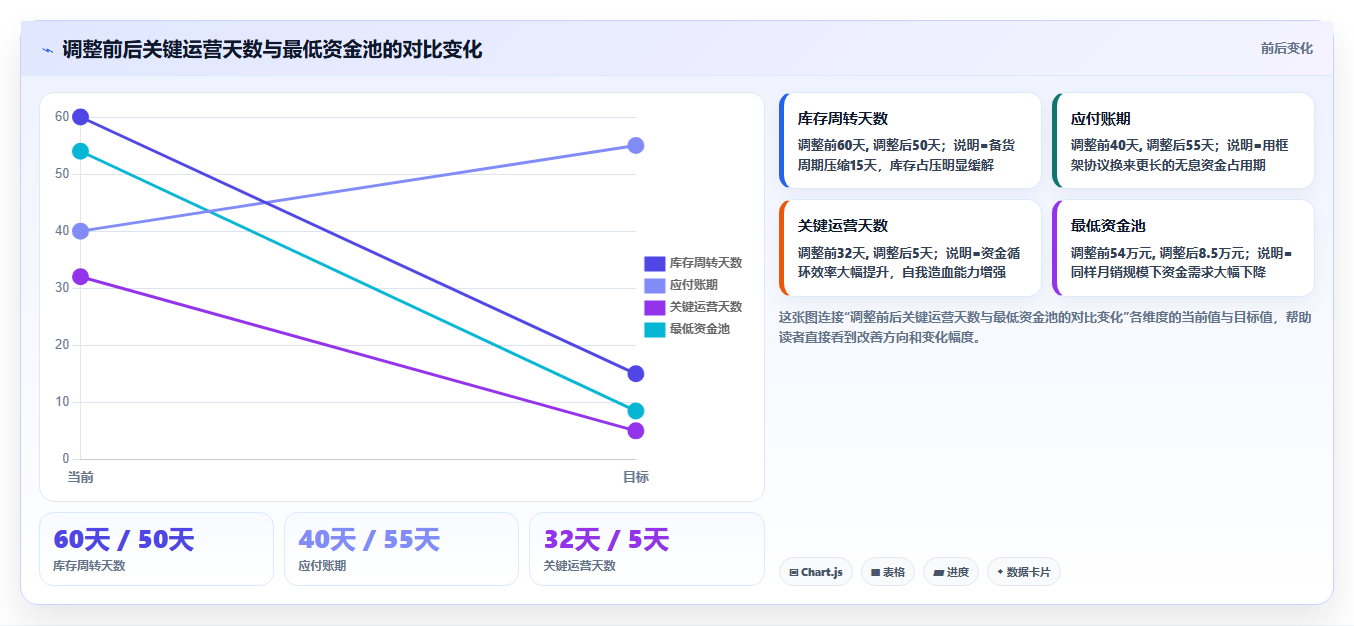Click the 库存周转天数 caption under 60天 / 50天
This screenshot has width=1354, height=626.
pos(89,566)
